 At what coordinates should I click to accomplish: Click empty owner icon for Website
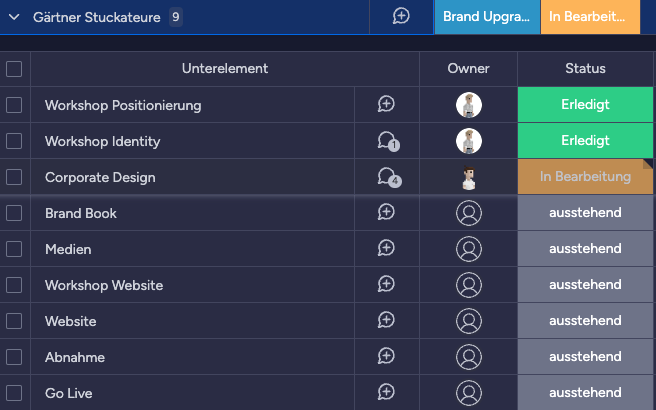pyautogui.click(x=468, y=321)
